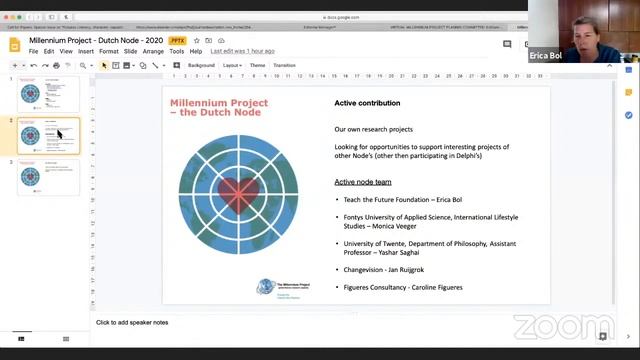Screen dimensions: 640x360
Task: Click the 'Changevision - Jan Ruijgrok' bullet
Action: pos(384,270)
